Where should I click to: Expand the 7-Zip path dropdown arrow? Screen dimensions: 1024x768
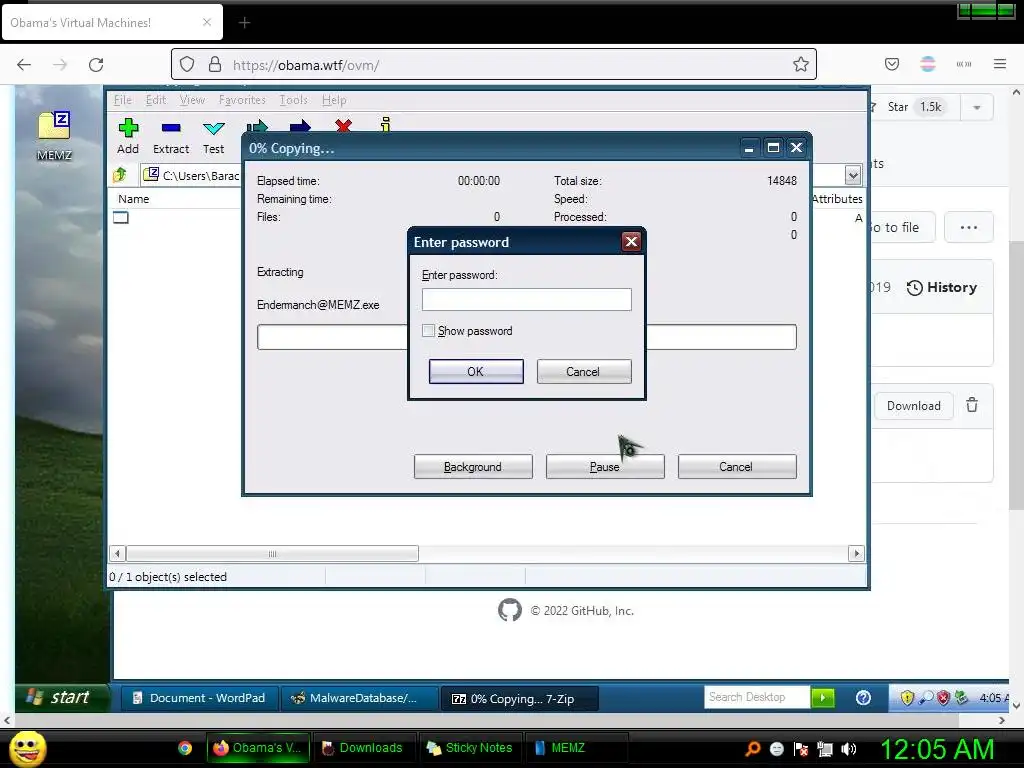pyautogui.click(x=852, y=175)
